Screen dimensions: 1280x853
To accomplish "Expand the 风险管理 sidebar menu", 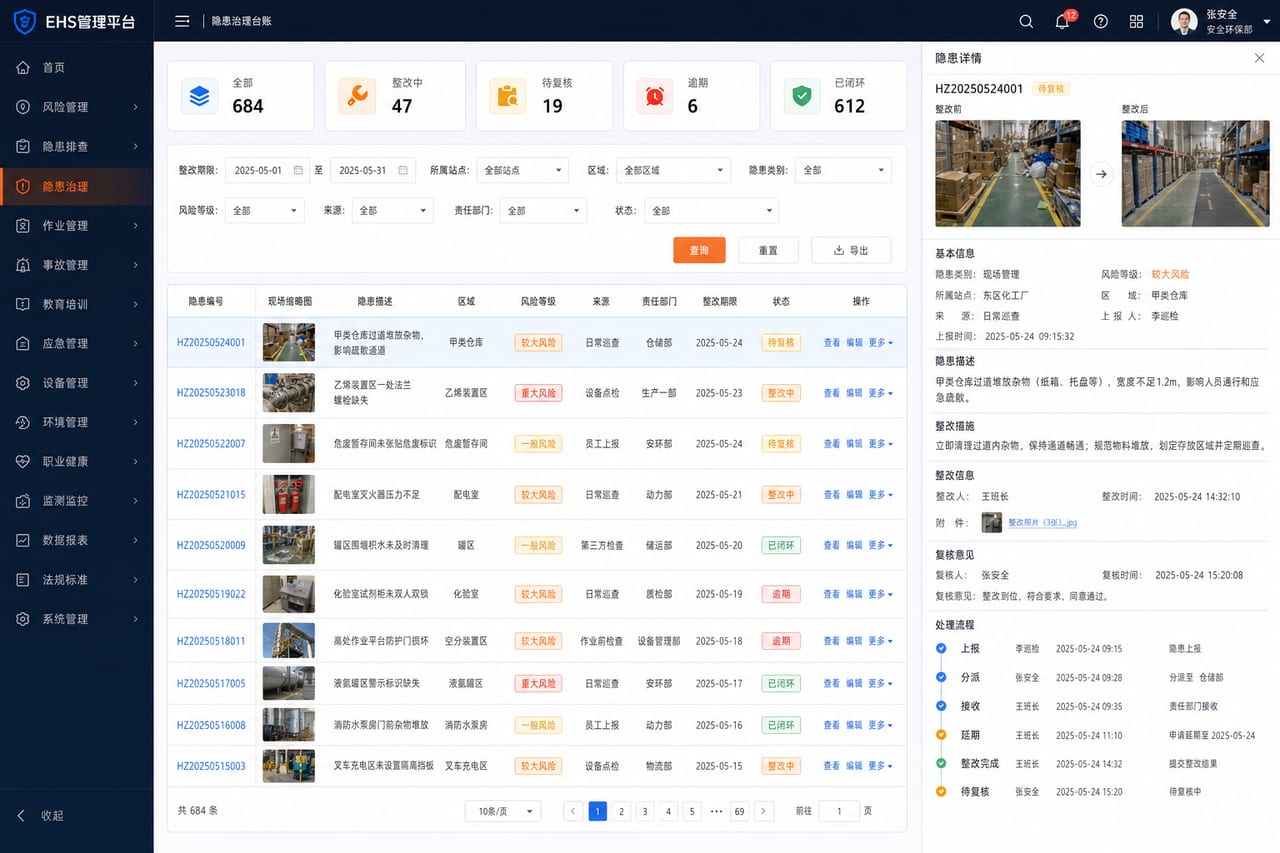I will point(77,107).
